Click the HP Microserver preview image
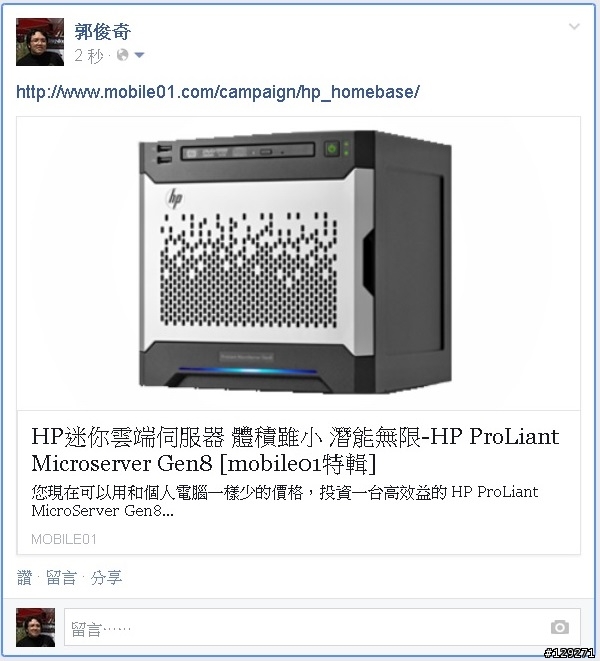 point(299,263)
